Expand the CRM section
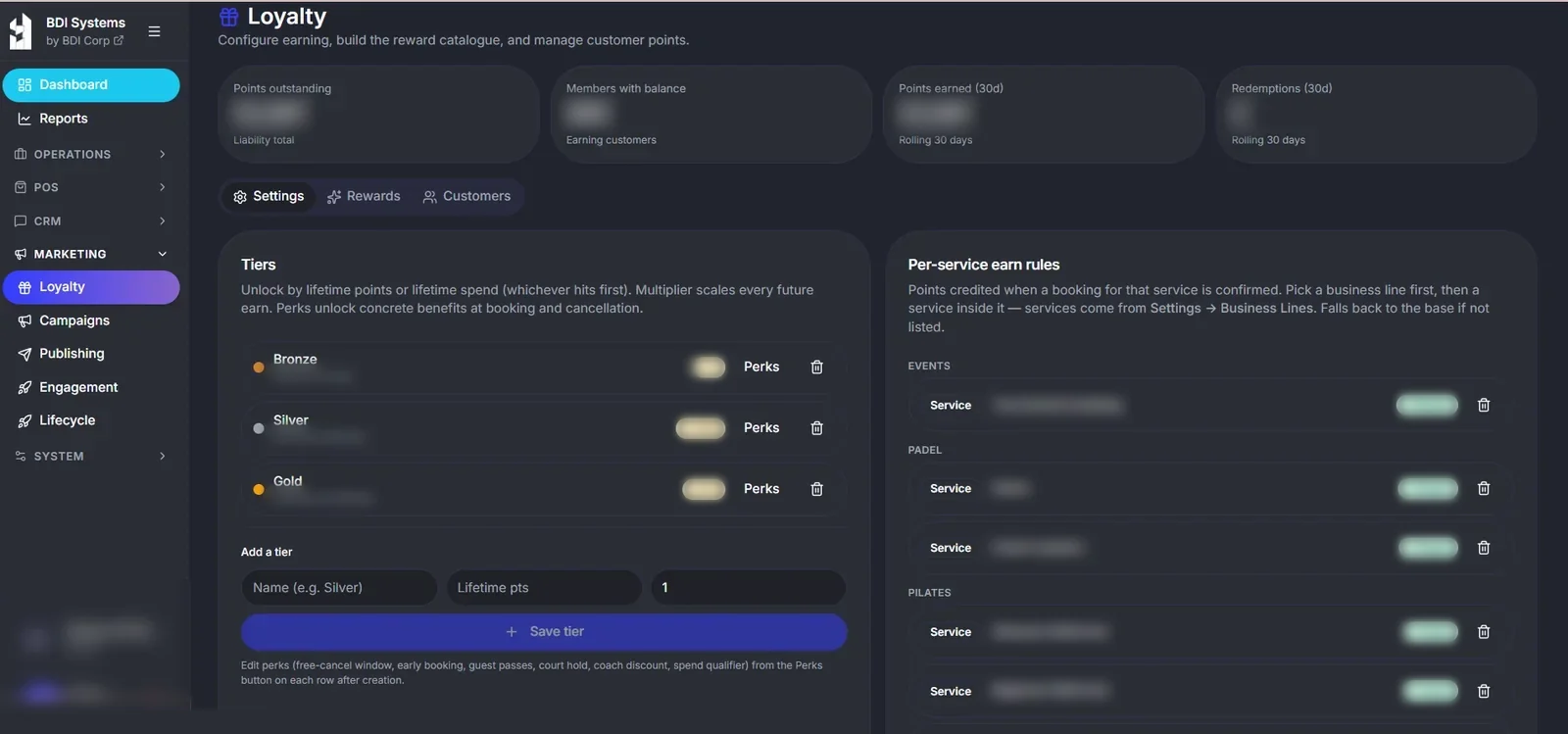Screen dimensions: 1568x734 pos(91,220)
